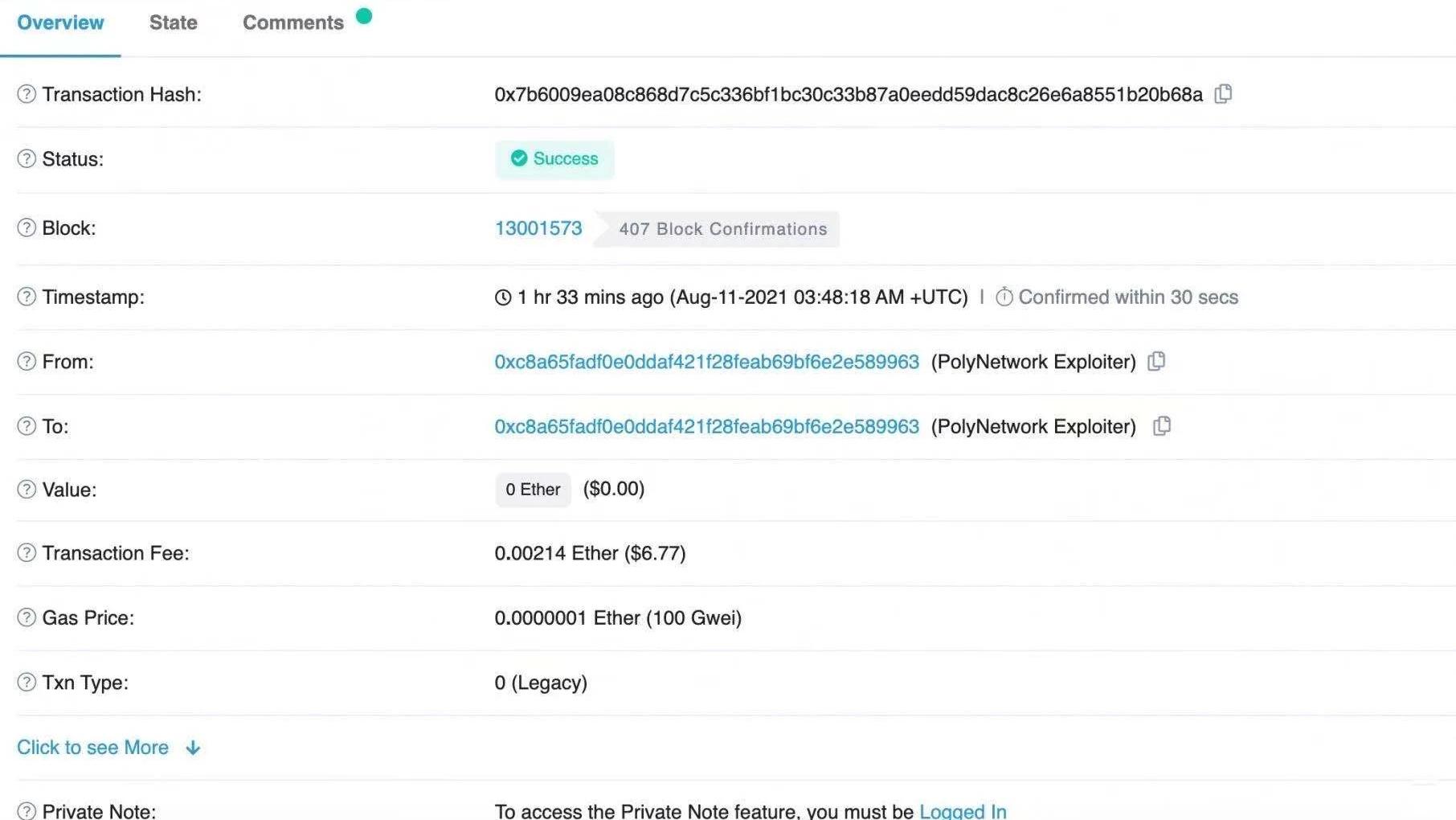Click help icon next to Gas Price
The height and width of the screenshot is (820, 1456).
[x=27, y=617]
